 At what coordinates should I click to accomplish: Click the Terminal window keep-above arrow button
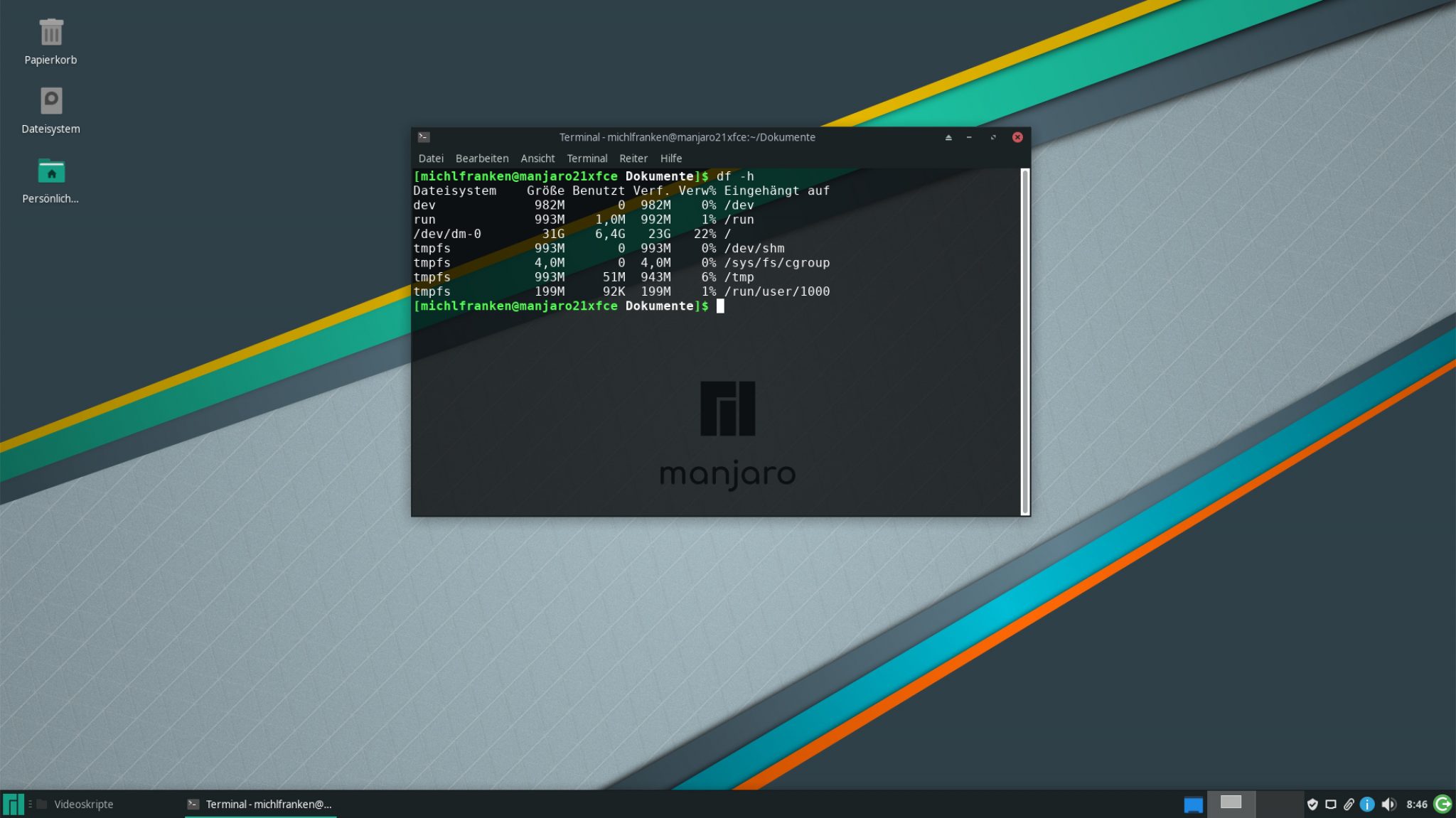(948, 137)
